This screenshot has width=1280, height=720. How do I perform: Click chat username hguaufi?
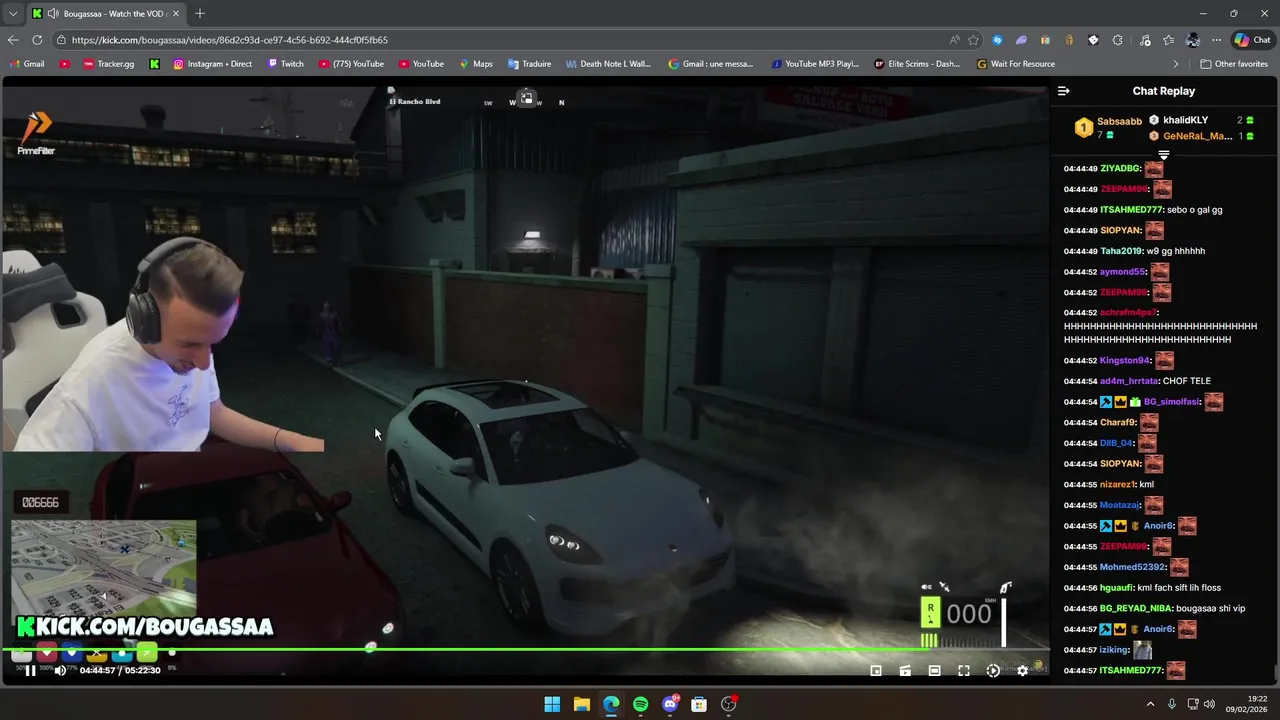coord(1117,588)
